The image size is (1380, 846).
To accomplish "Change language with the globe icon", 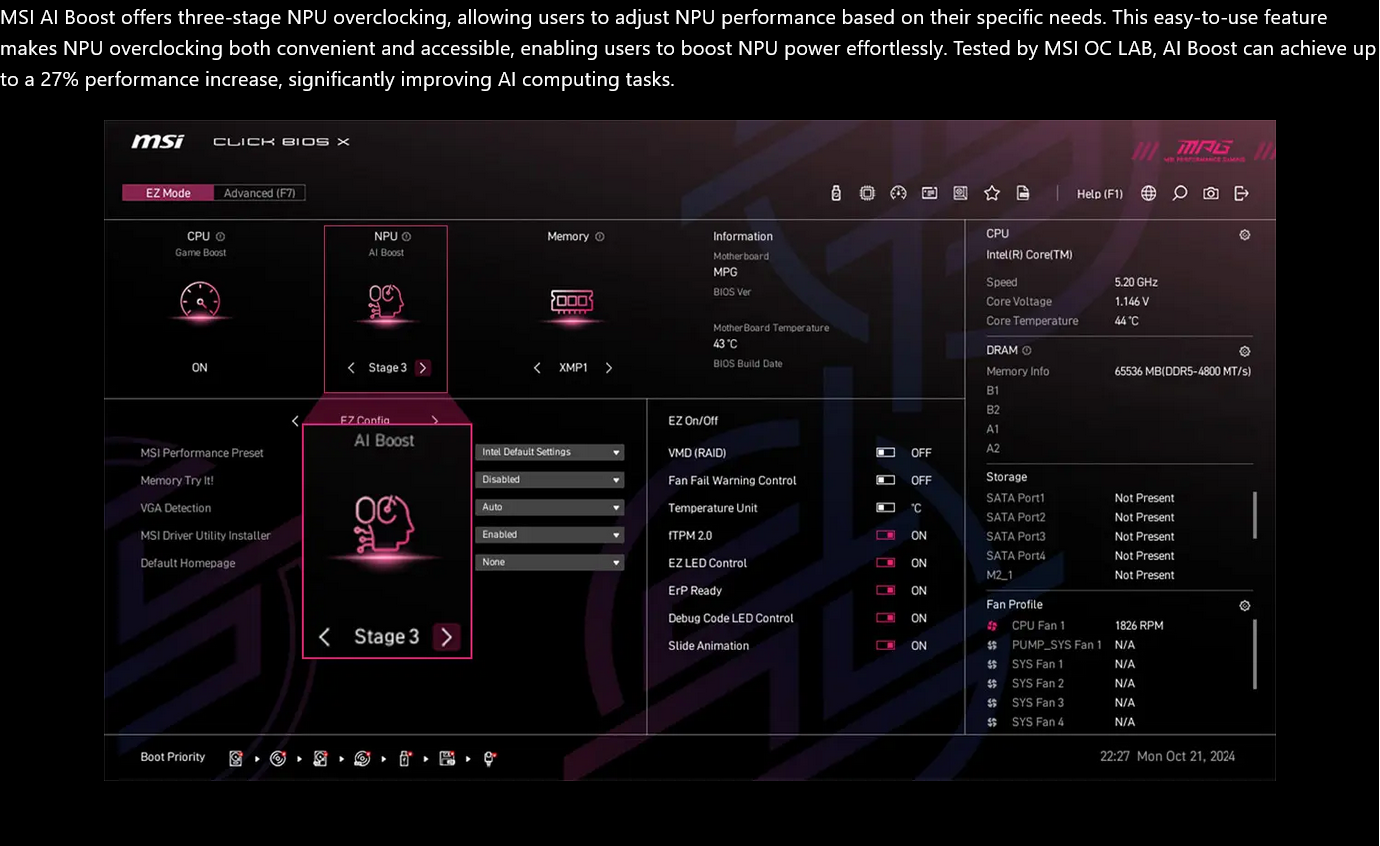I will tap(1148, 193).
